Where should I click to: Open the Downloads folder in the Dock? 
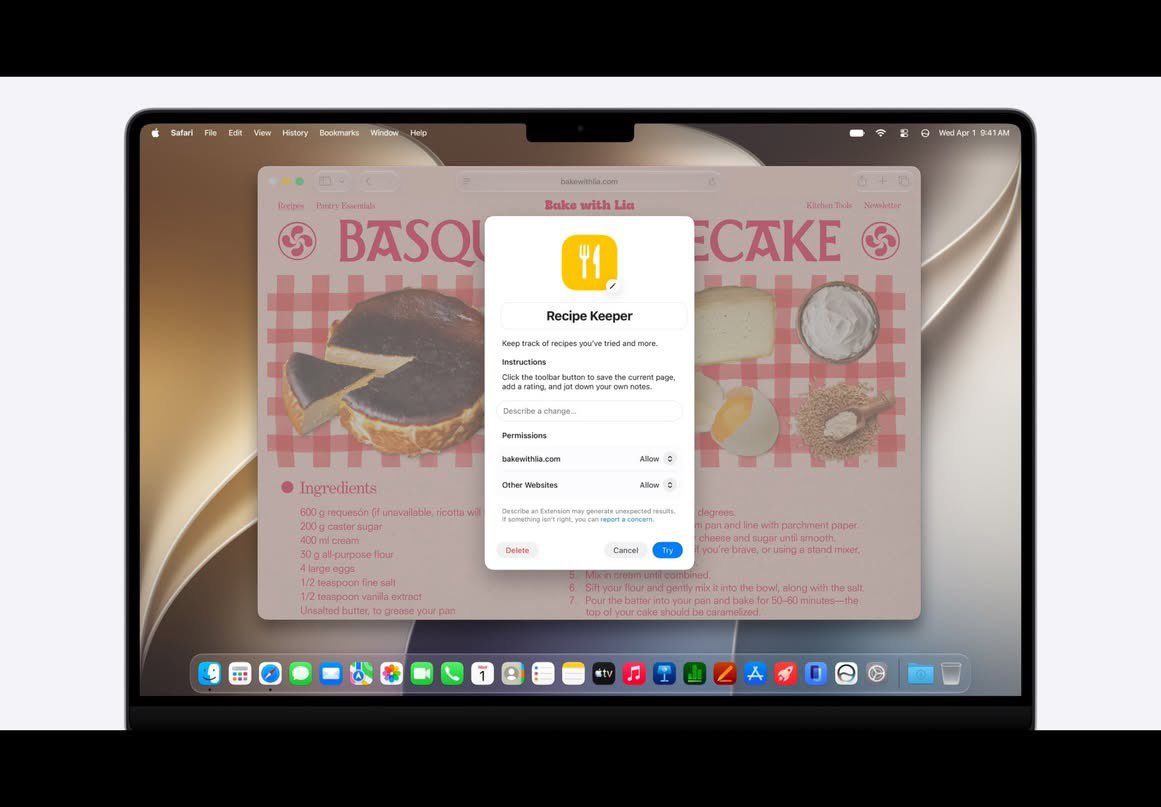coord(920,673)
